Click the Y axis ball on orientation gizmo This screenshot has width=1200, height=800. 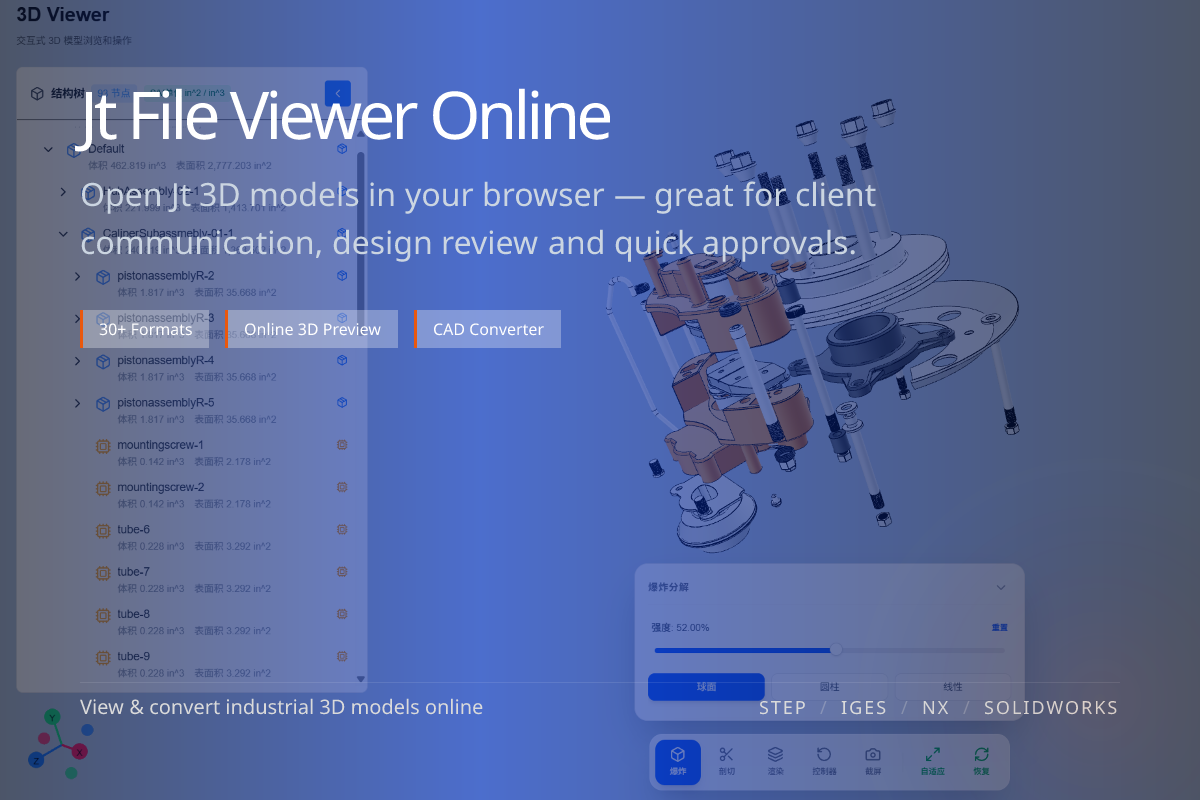pos(53,717)
